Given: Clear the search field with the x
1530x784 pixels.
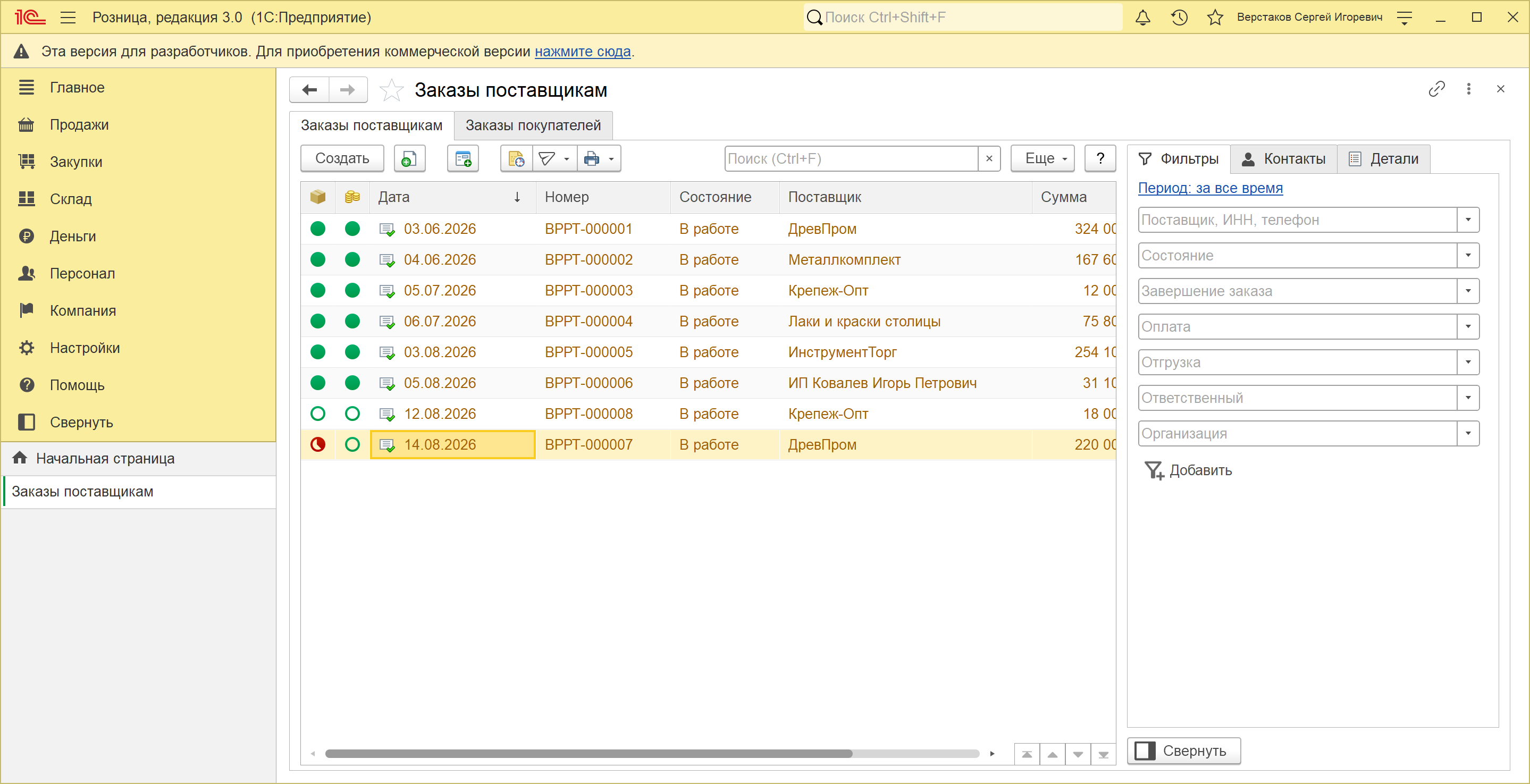Looking at the screenshot, I should click(989, 158).
